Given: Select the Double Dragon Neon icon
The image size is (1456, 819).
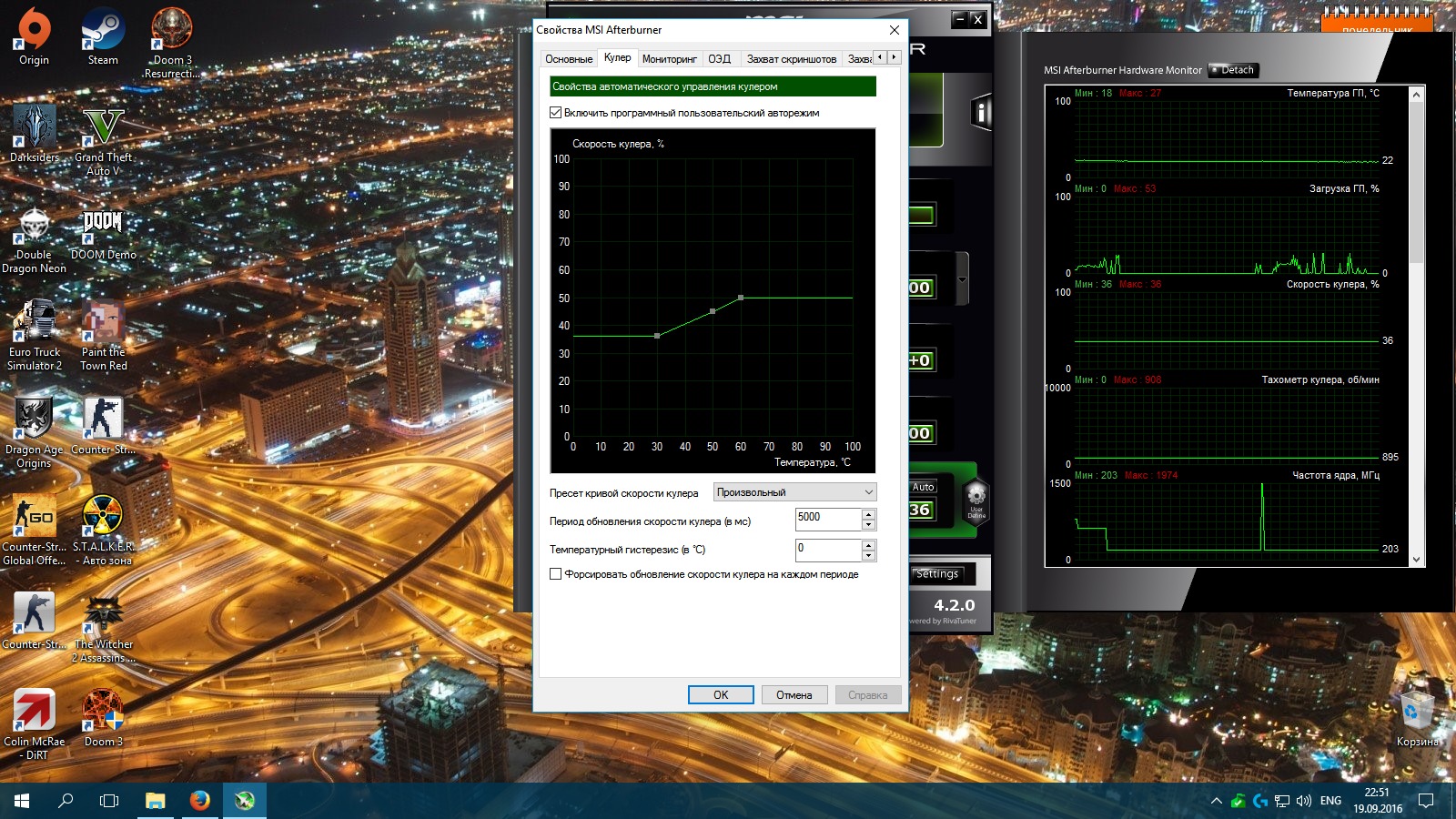Looking at the screenshot, I should click(x=34, y=238).
